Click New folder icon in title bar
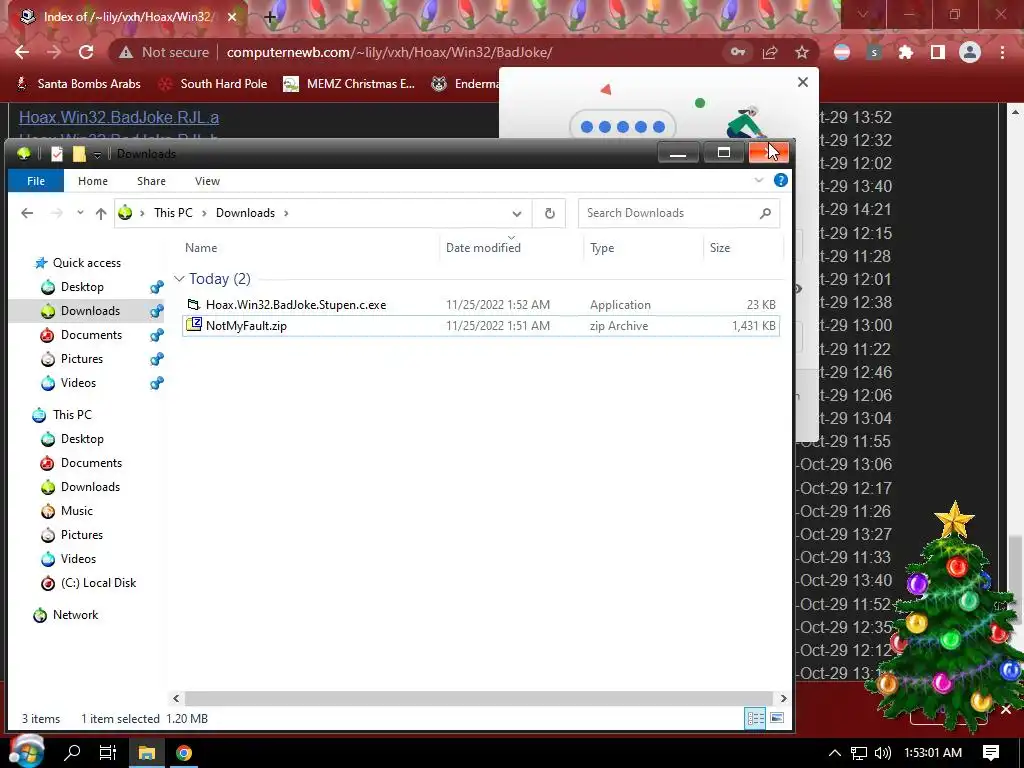Screen dimensions: 1024x768 click(79, 153)
